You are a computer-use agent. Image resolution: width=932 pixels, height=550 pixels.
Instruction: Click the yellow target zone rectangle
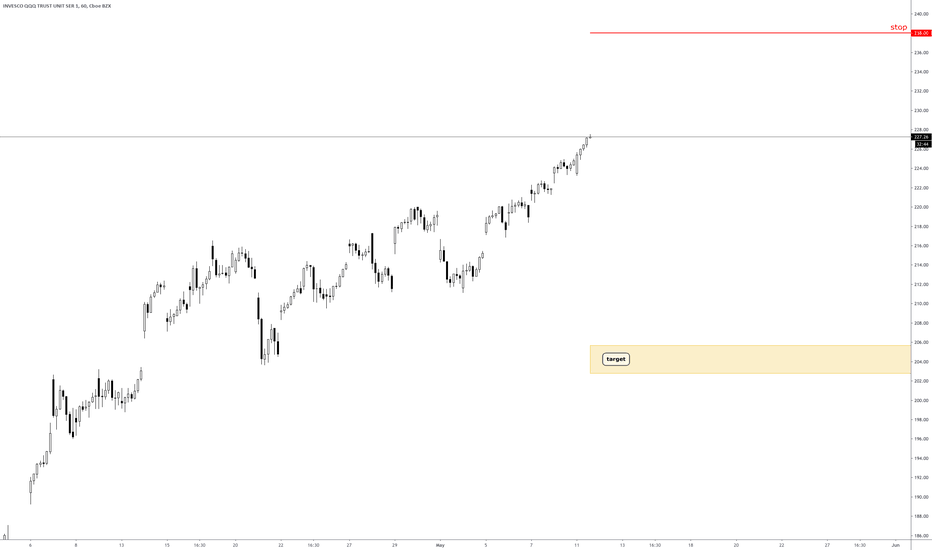coord(750,359)
